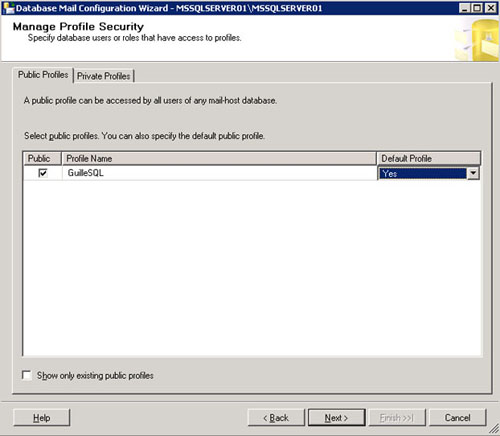Open the Default Profile dropdown arrow
500x436 pixels.
point(473,173)
